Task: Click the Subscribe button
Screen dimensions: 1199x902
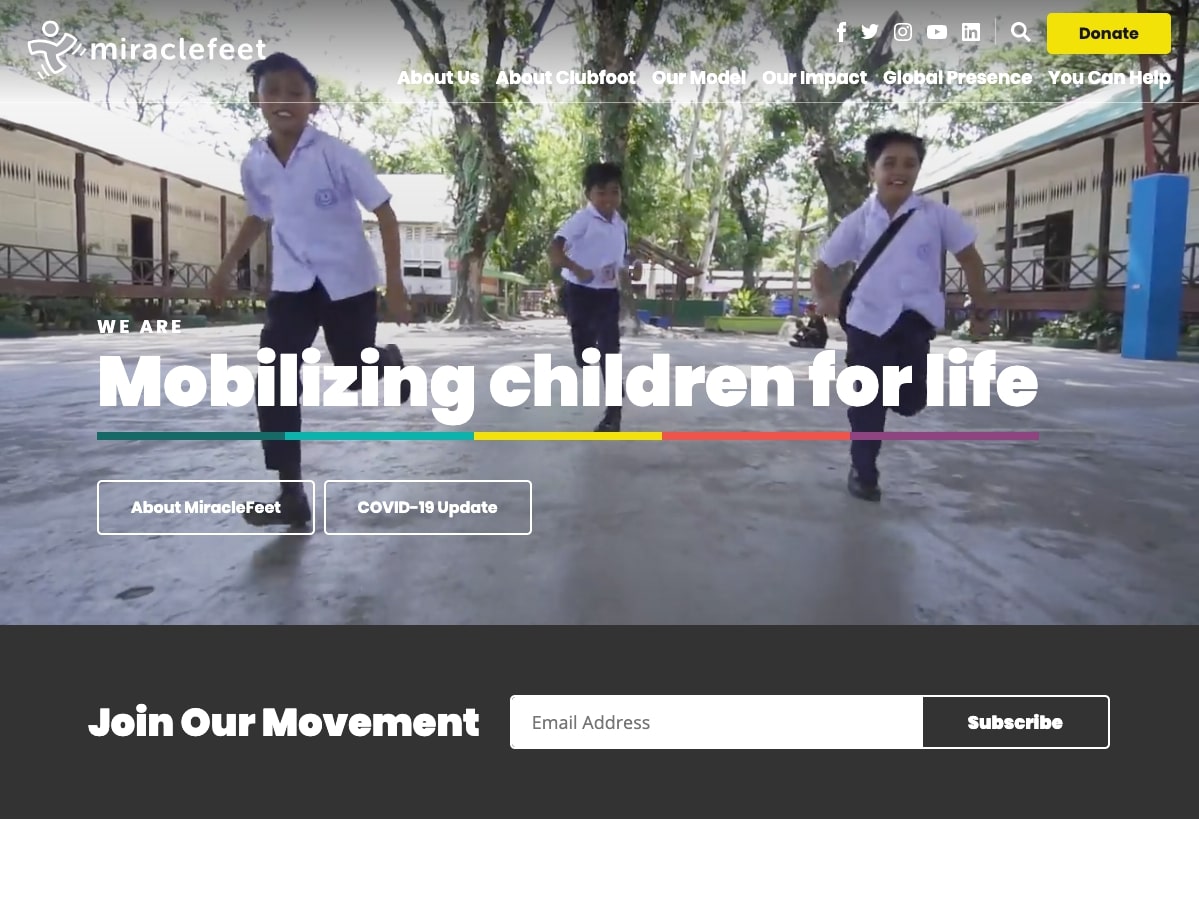Action: (x=1015, y=722)
